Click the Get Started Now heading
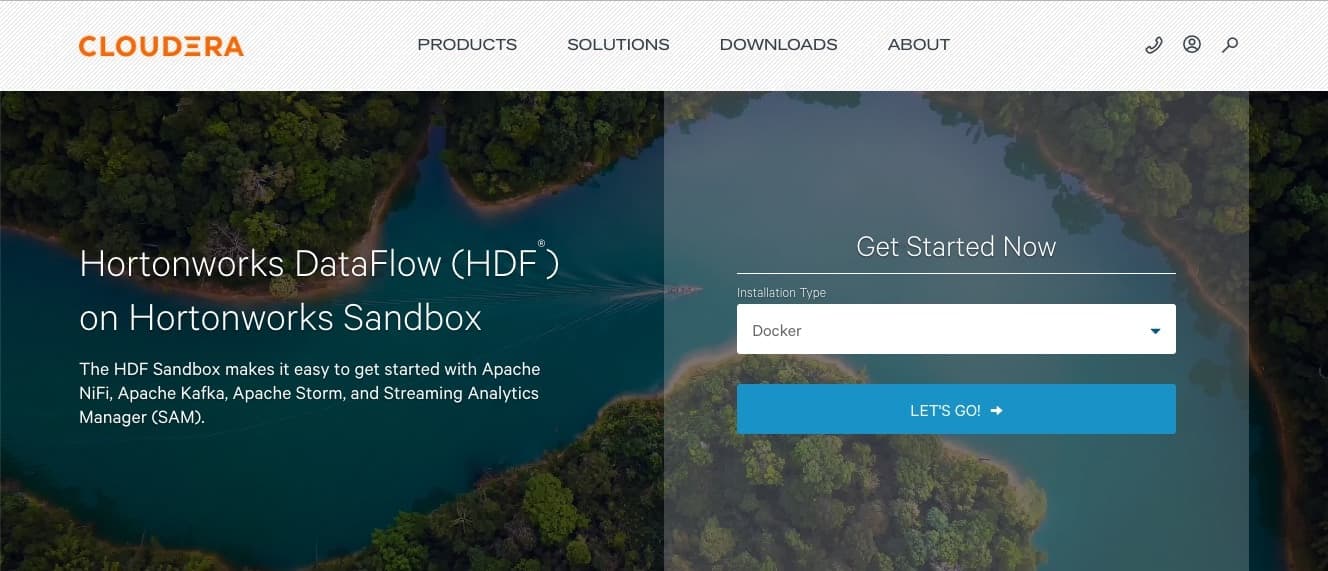Viewport: 1328px width, 571px height. (x=955, y=247)
